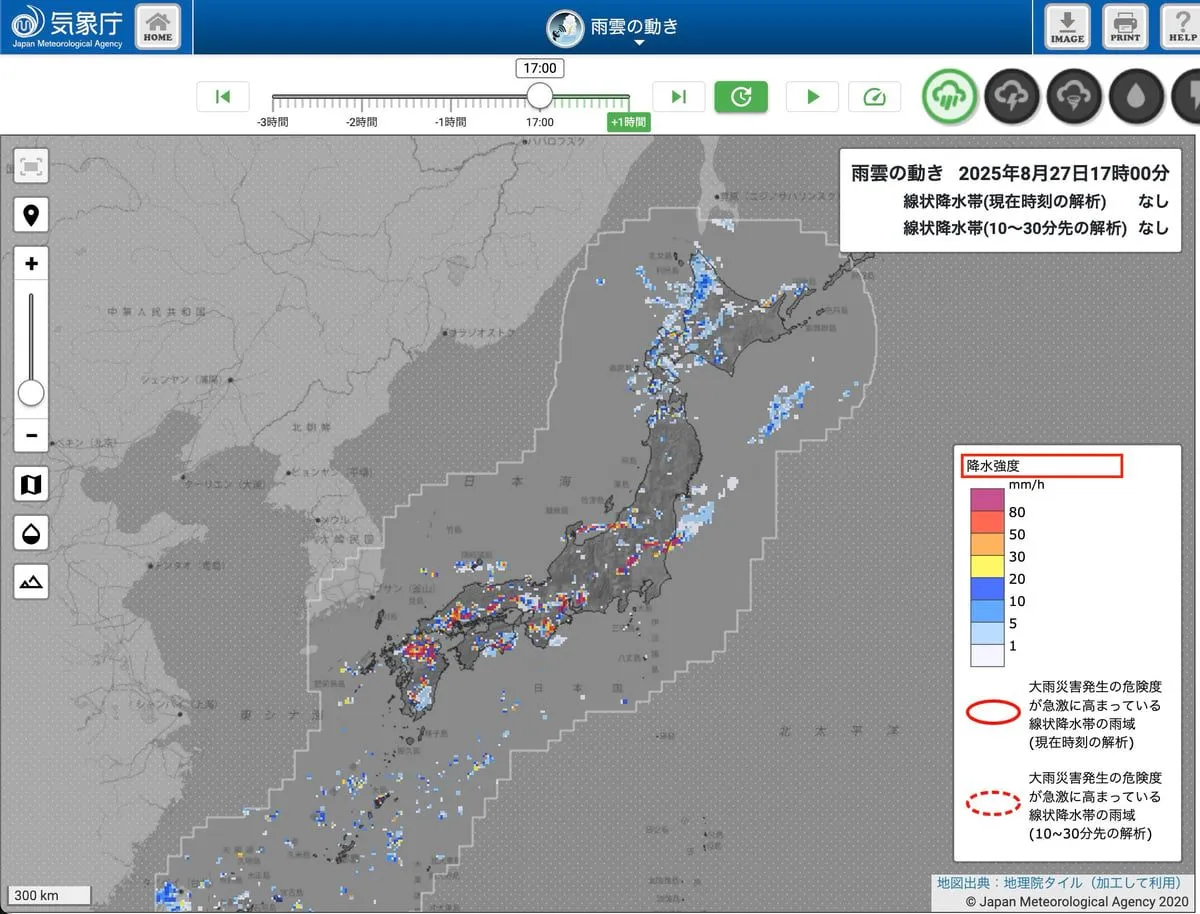This screenshot has height=914, width=1200.
Task: Print the map using PRINT button
Action: (1125, 27)
